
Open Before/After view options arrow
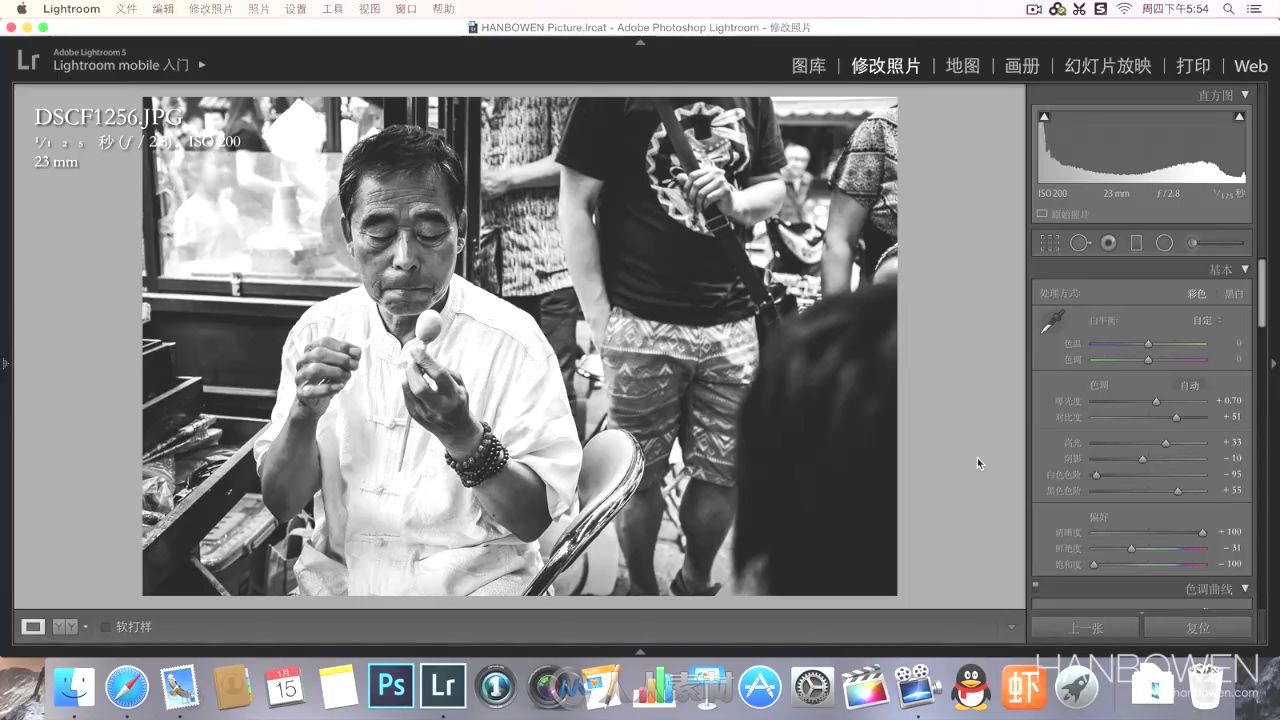pos(86,627)
